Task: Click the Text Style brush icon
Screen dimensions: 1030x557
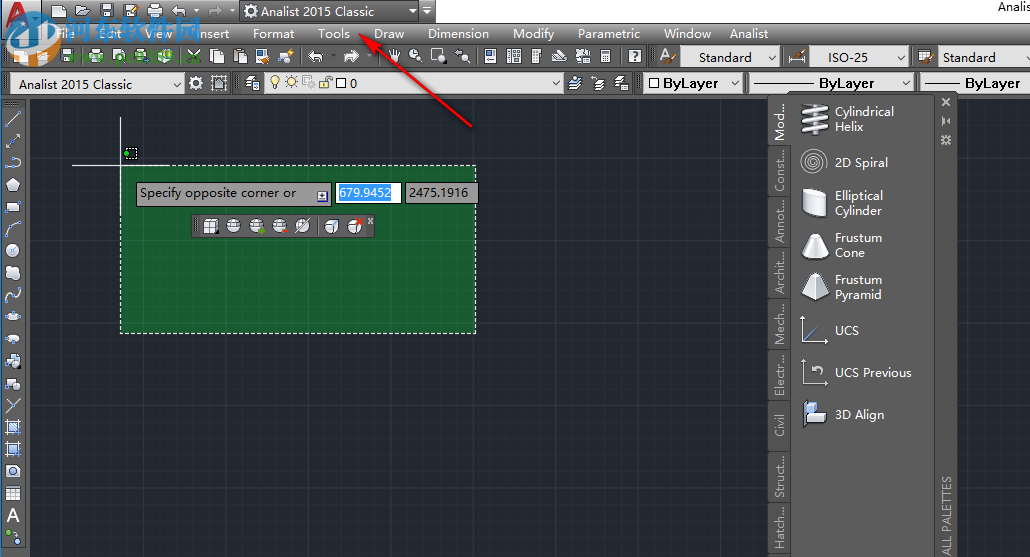Action: click(667, 56)
